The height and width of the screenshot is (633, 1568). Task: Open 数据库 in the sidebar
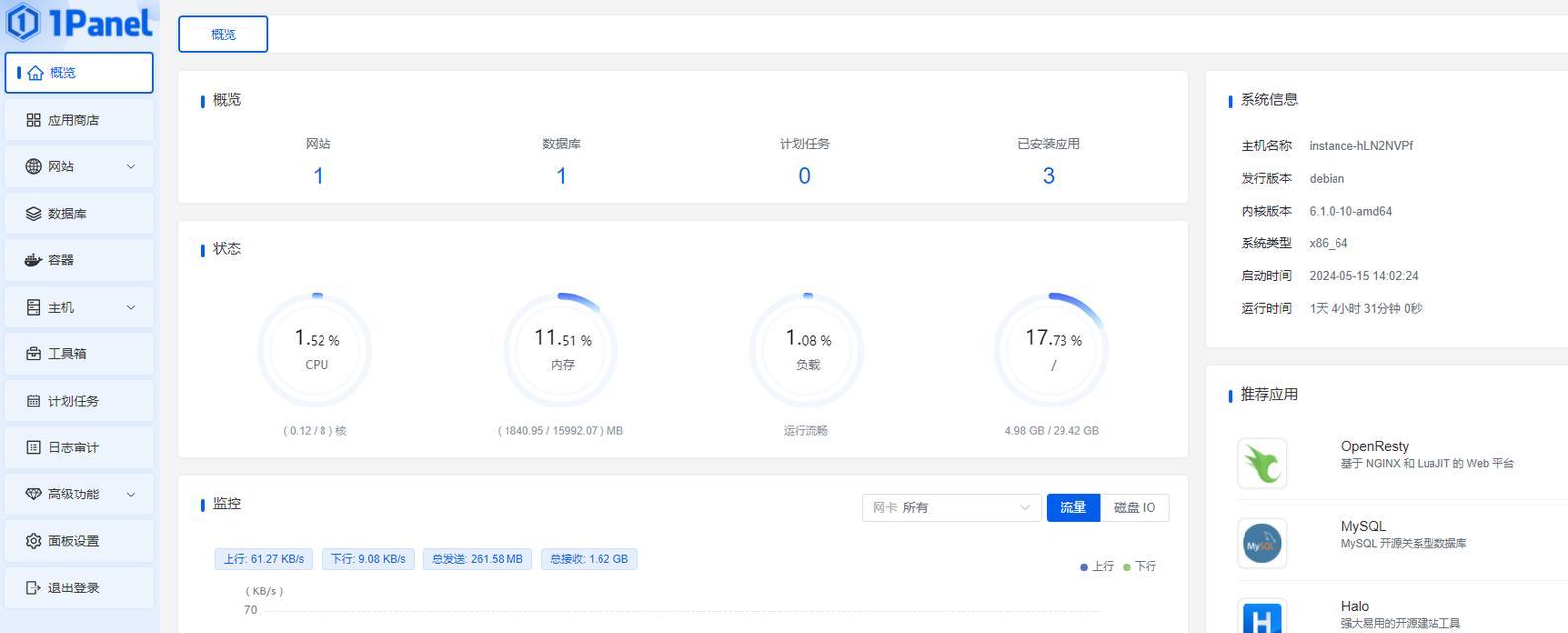[x=79, y=214]
